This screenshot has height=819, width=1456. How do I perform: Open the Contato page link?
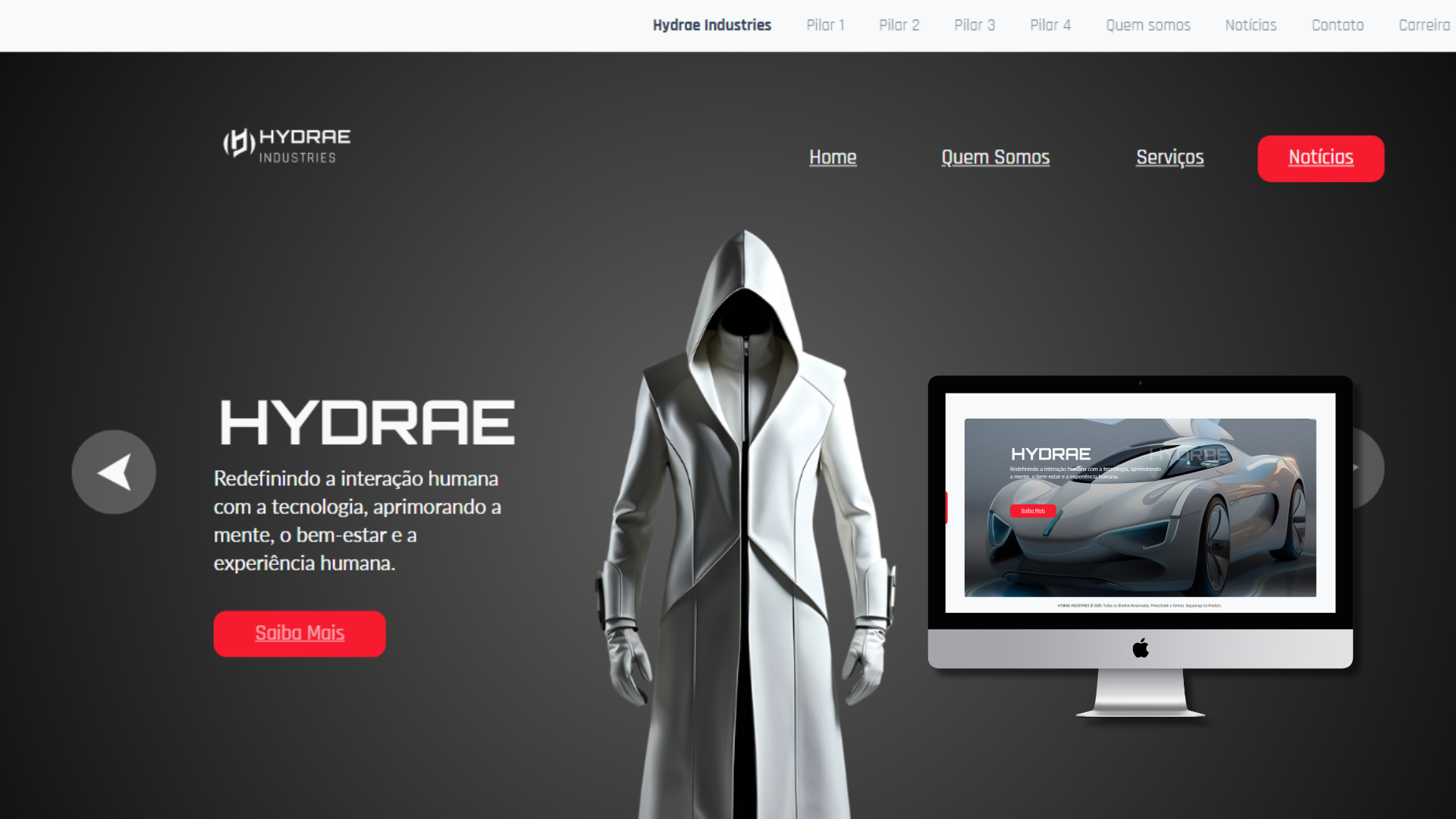1337,25
